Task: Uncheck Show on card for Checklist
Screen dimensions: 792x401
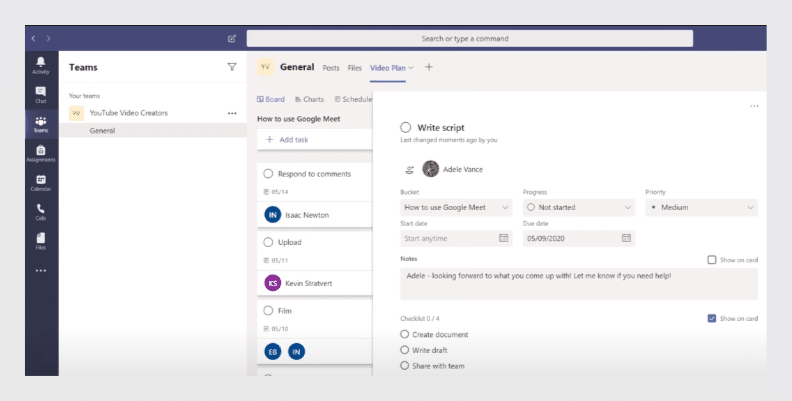Action: pyautogui.click(x=712, y=318)
